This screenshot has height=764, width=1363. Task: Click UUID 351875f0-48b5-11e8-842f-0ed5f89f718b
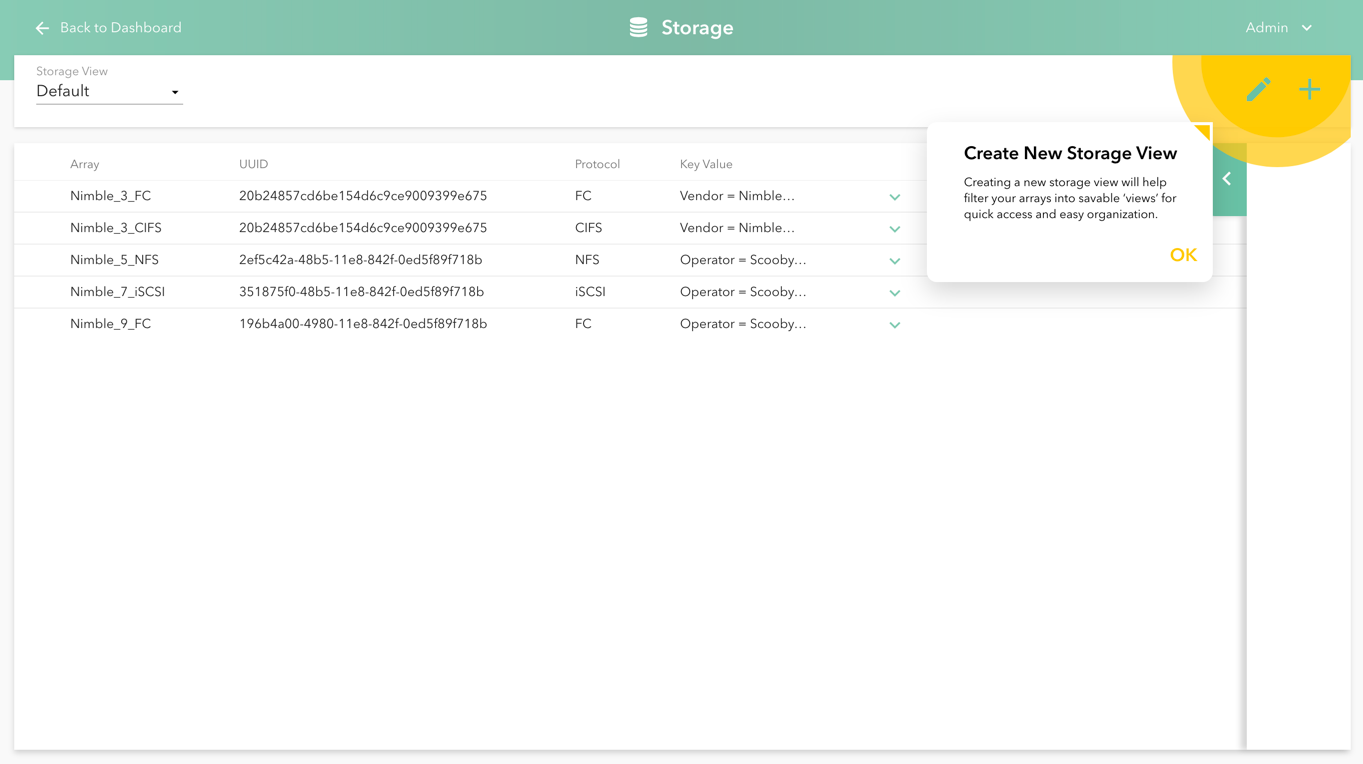(x=361, y=292)
